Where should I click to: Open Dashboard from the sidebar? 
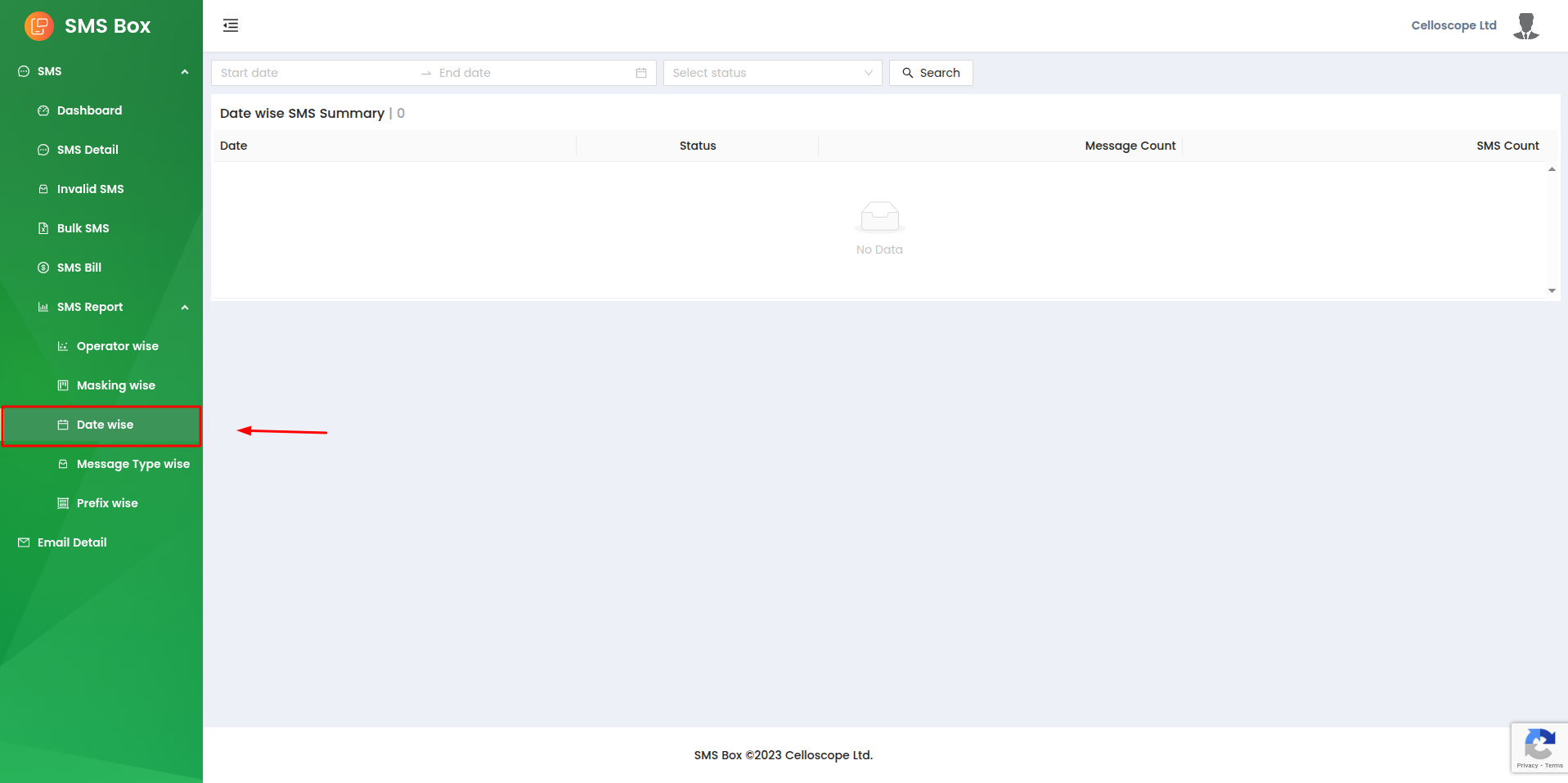(89, 110)
